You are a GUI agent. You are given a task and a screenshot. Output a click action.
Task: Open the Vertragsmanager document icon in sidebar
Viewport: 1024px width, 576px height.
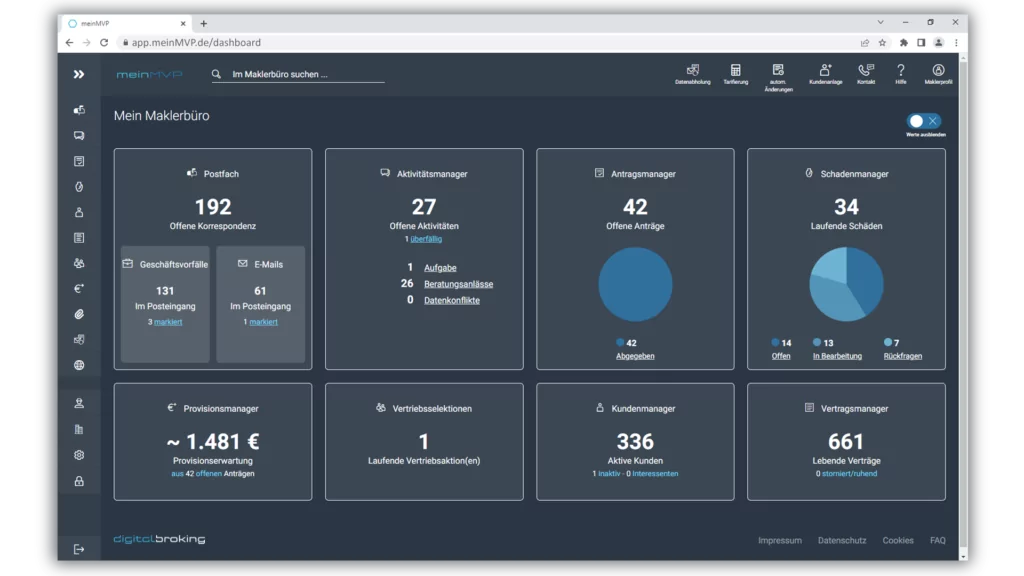79,238
